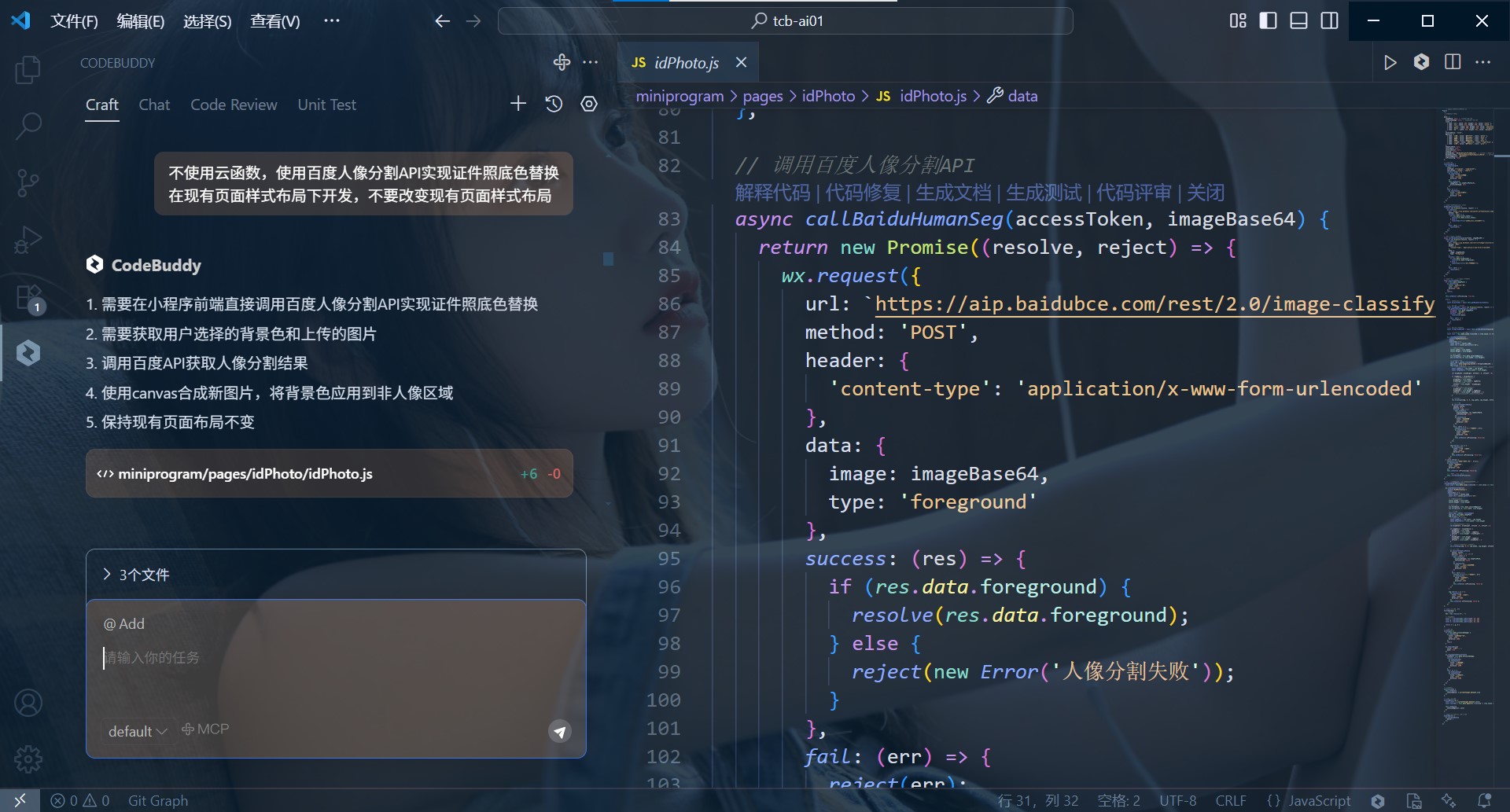
Task: Open the Customize Layout icon in title bar
Action: [x=1238, y=21]
